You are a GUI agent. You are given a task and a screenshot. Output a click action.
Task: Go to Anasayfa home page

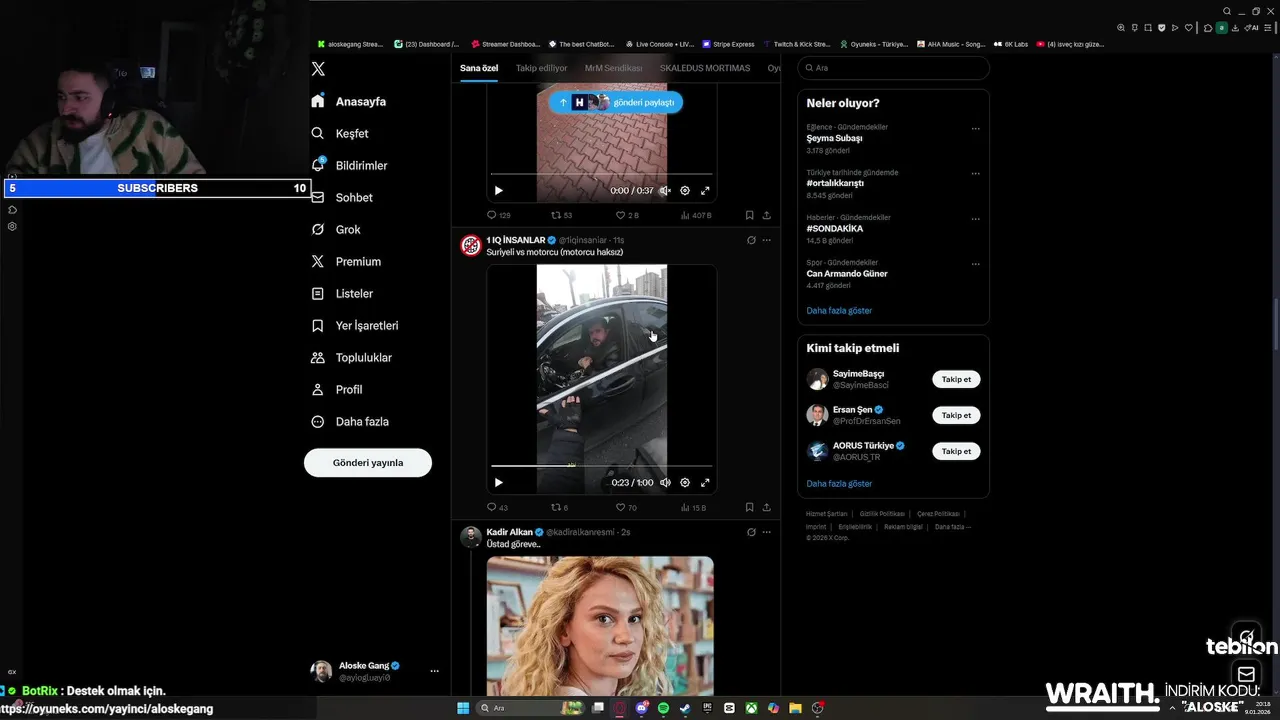(348, 101)
